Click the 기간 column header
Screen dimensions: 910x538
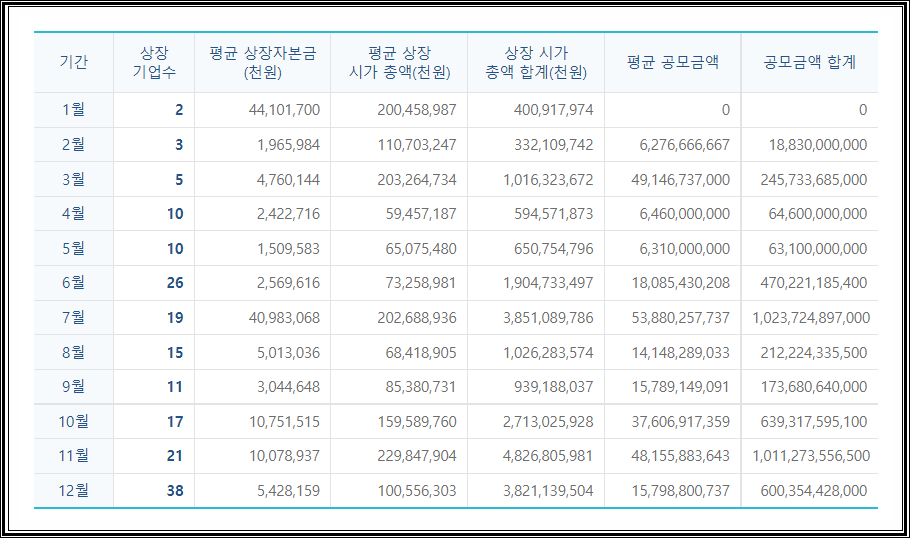click(x=74, y=62)
